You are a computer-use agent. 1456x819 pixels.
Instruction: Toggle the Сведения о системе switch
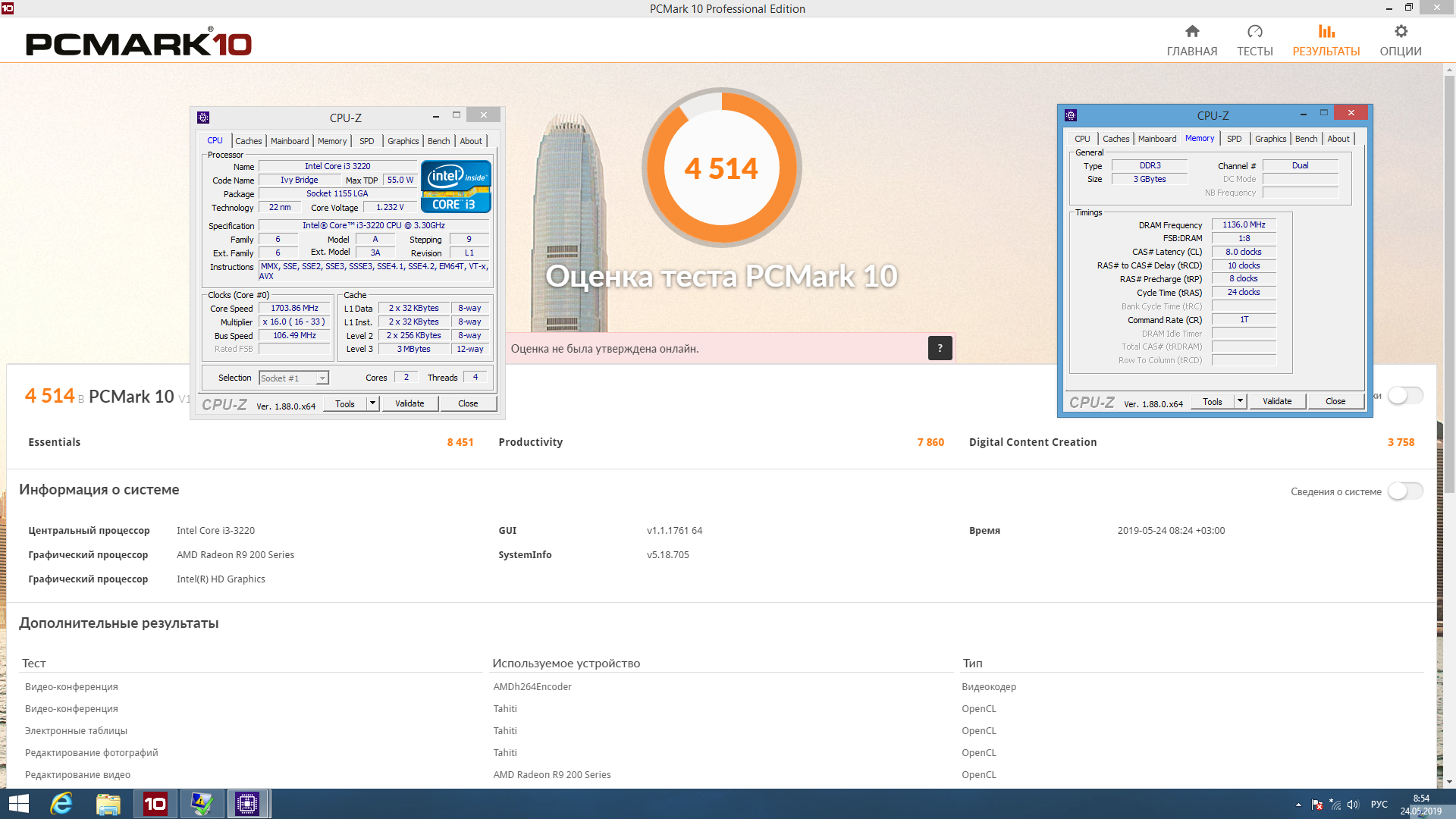[1405, 491]
